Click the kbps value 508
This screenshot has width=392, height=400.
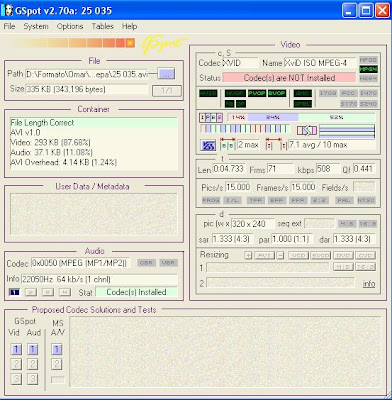coord(328,169)
